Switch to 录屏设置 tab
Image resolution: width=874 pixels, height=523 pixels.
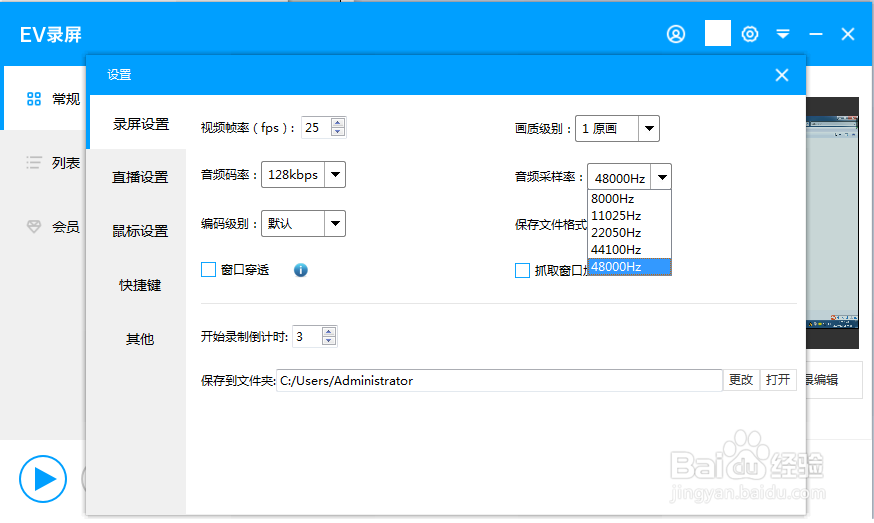(138, 124)
